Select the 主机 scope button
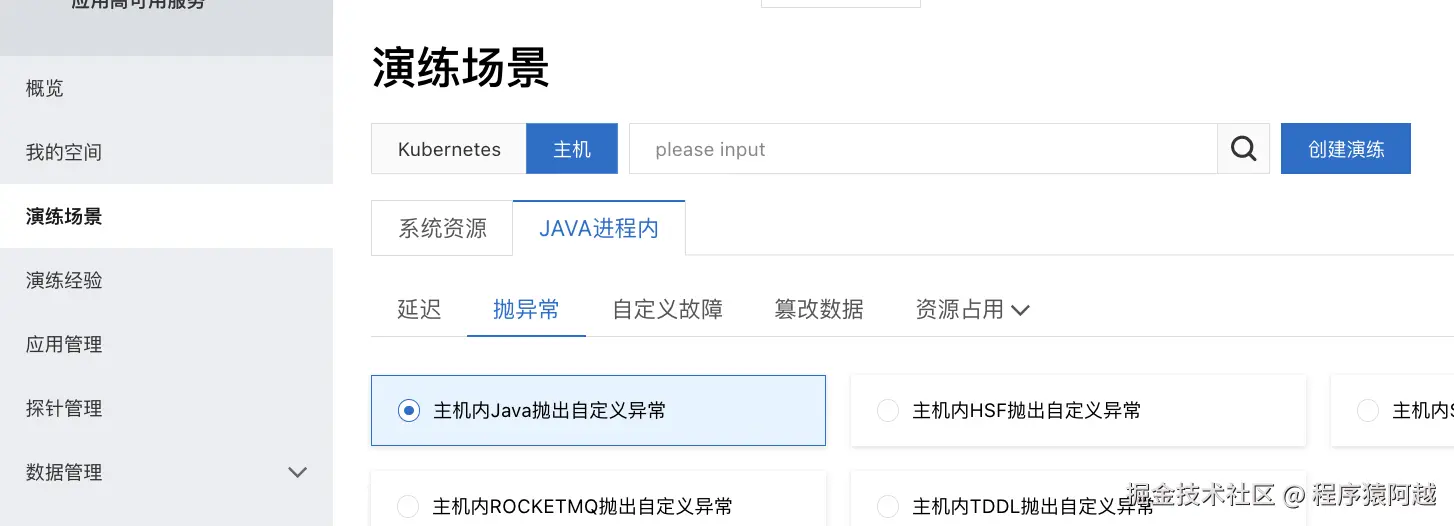This screenshot has width=1454, height=526. pyautogui.click(x=572, y=149)
